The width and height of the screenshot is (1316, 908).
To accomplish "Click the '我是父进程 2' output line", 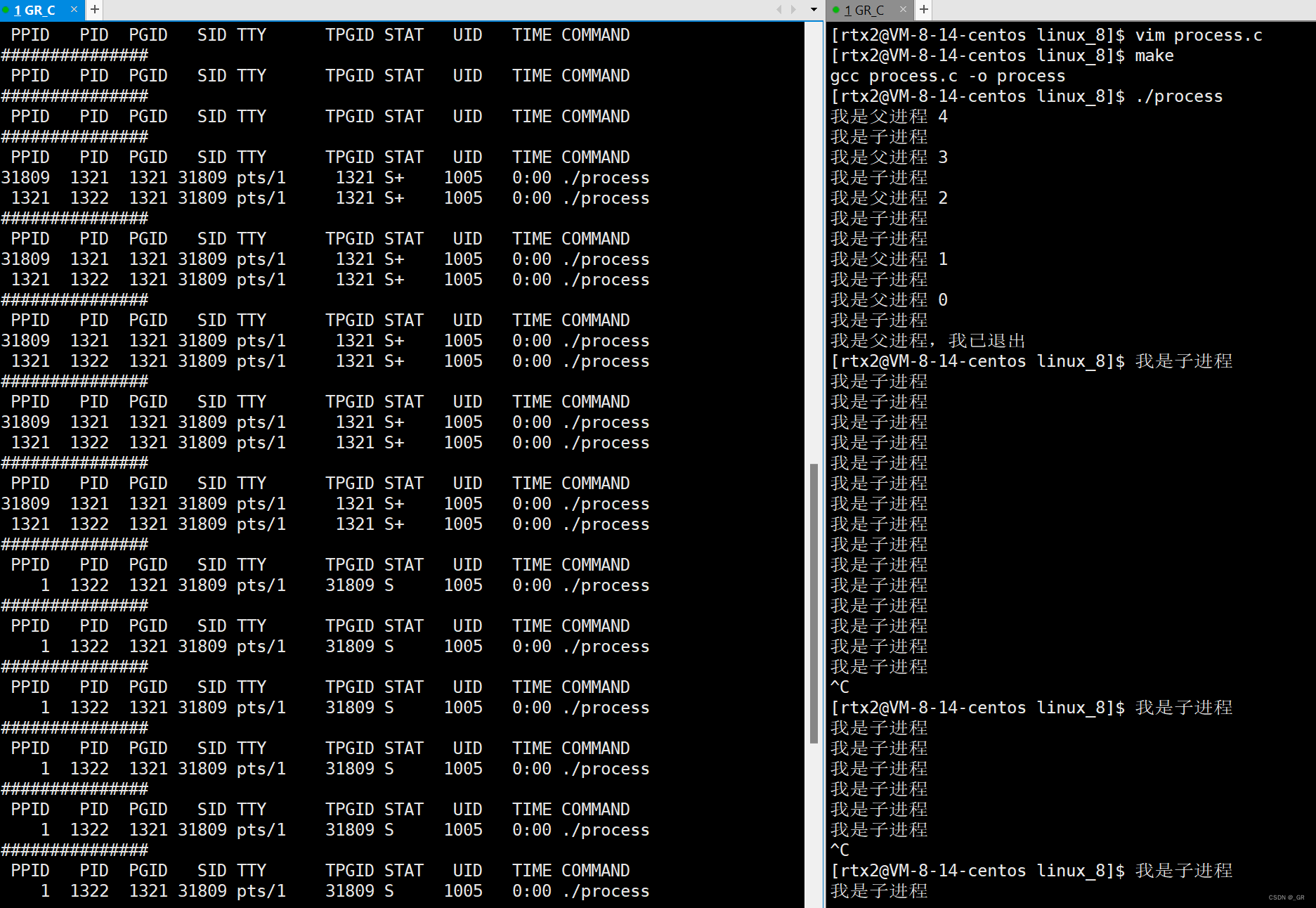I will click(x=890, y=198).
